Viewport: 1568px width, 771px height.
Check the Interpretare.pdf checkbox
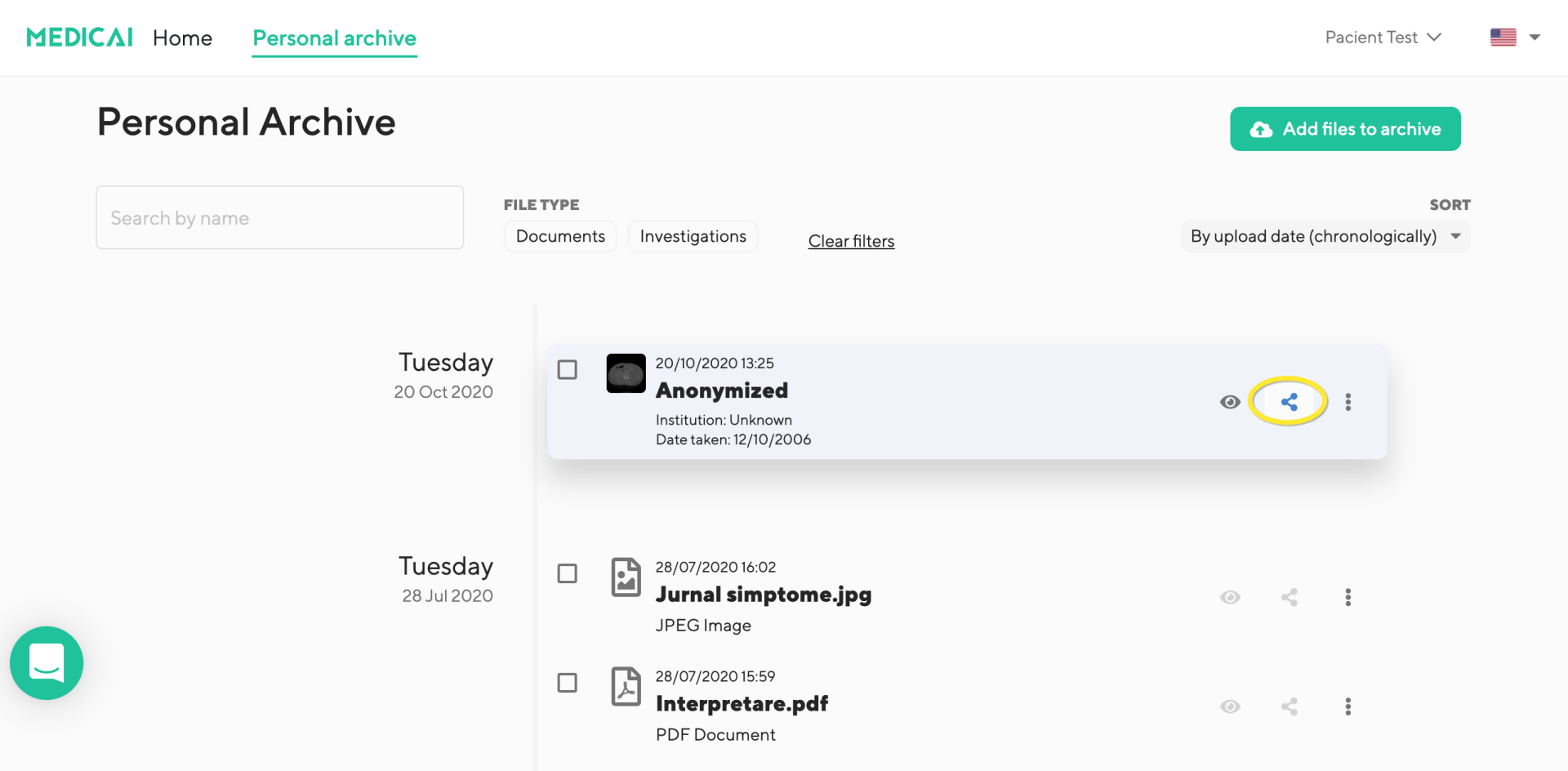click(567, 683)
